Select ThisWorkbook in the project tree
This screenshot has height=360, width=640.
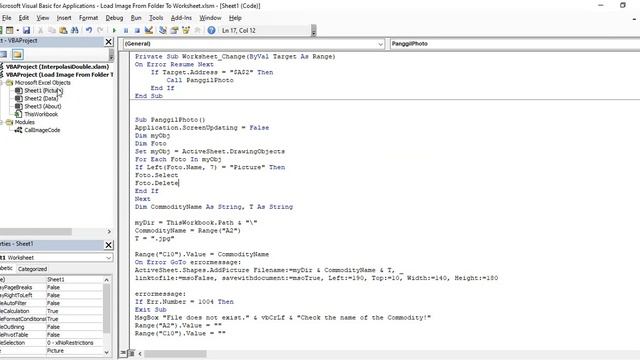click(x=41, y=114)
